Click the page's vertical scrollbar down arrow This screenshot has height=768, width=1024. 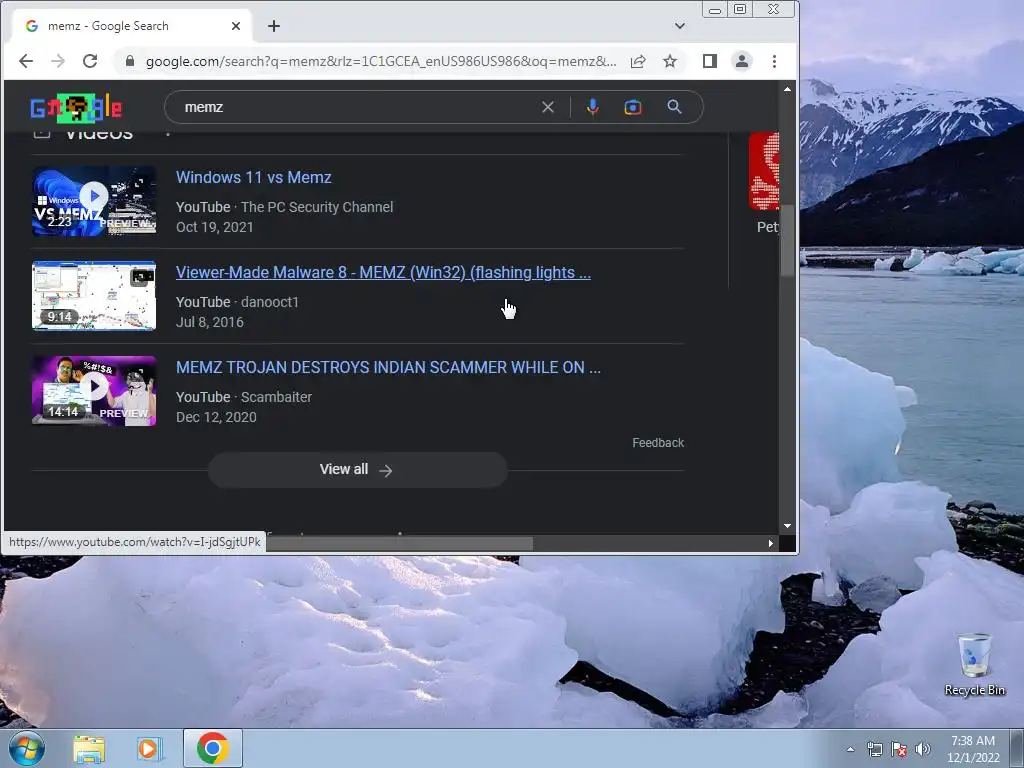point(787,526)
